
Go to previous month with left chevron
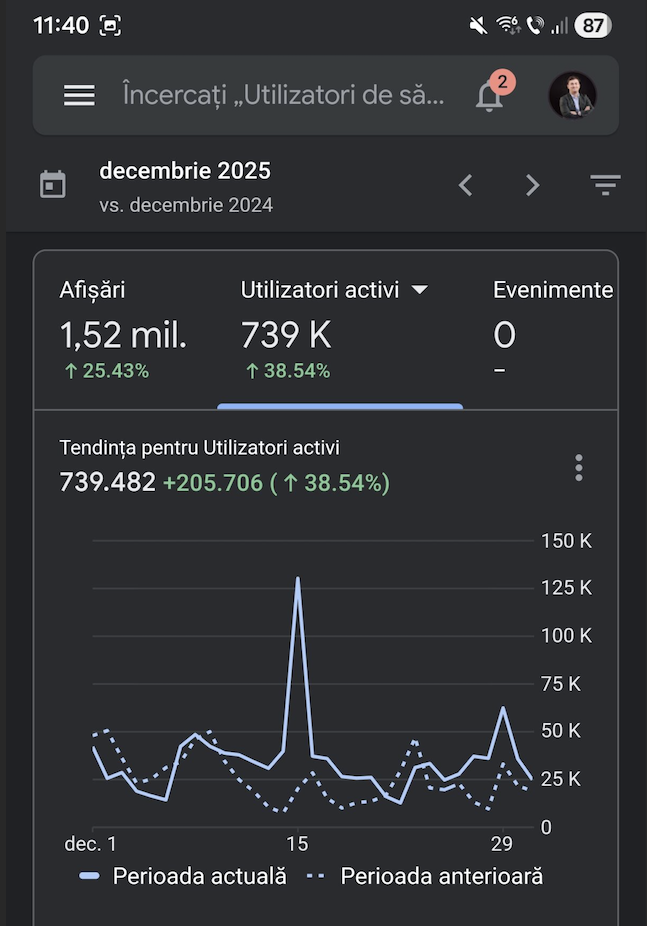(465, 185)
